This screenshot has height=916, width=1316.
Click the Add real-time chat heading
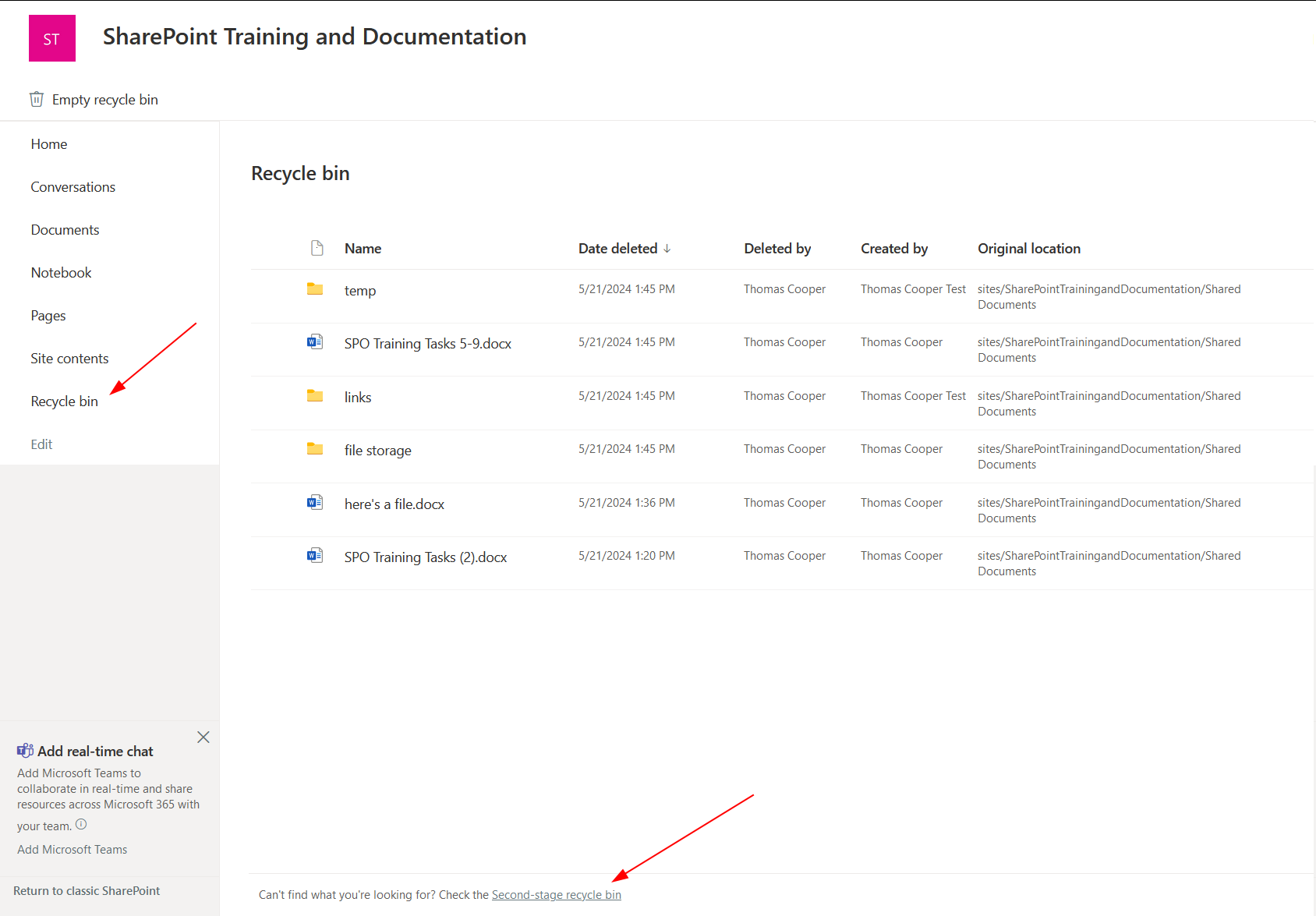95,752
